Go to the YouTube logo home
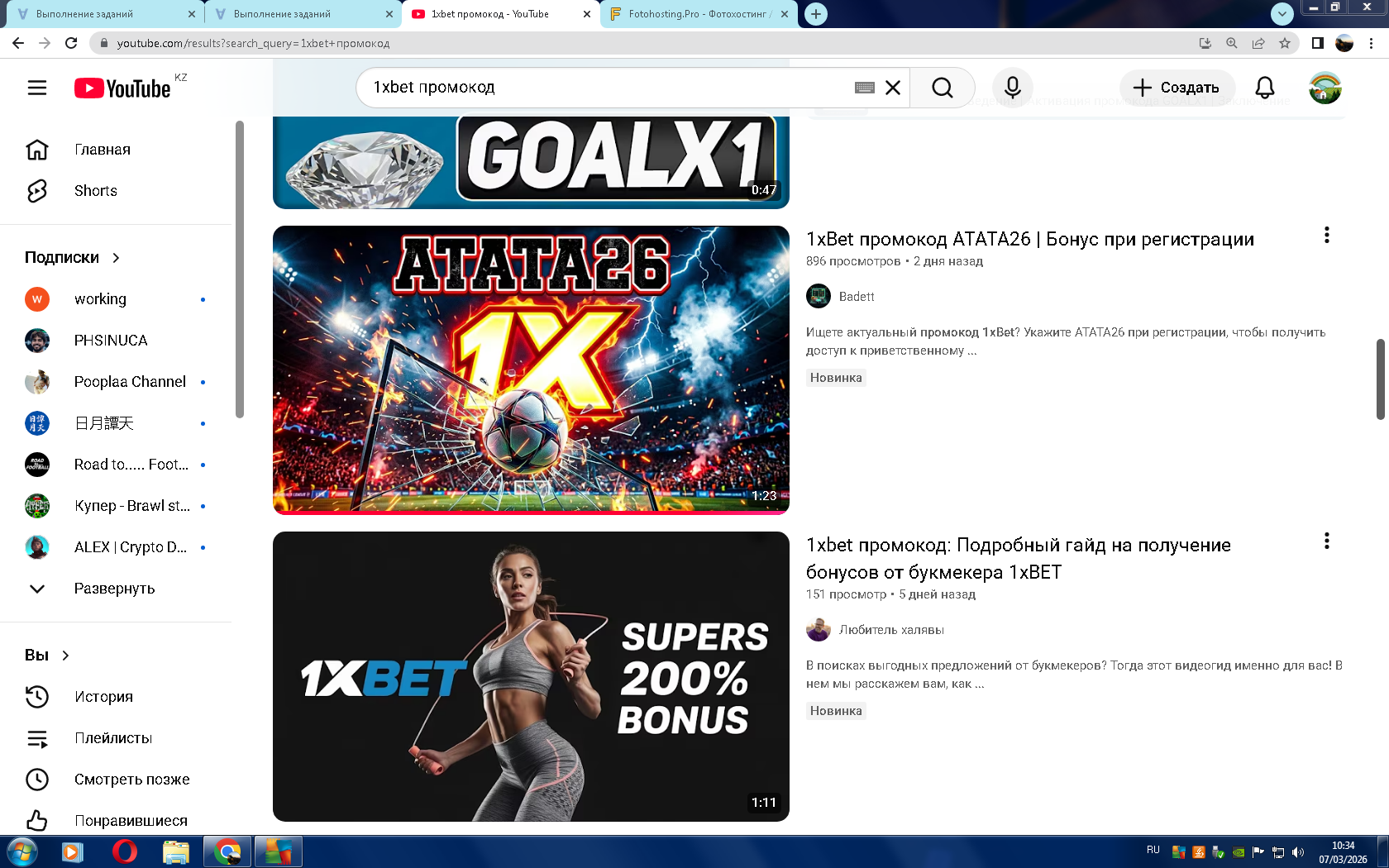Image resolution: width=1389 pixels, height=868 pixels. pos(122,88)
